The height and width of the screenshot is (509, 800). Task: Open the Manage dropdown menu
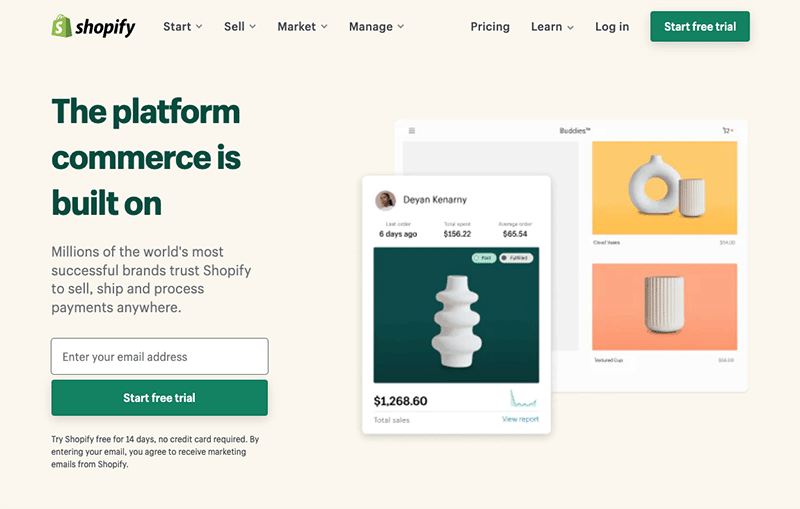click(x=376, y=27)
